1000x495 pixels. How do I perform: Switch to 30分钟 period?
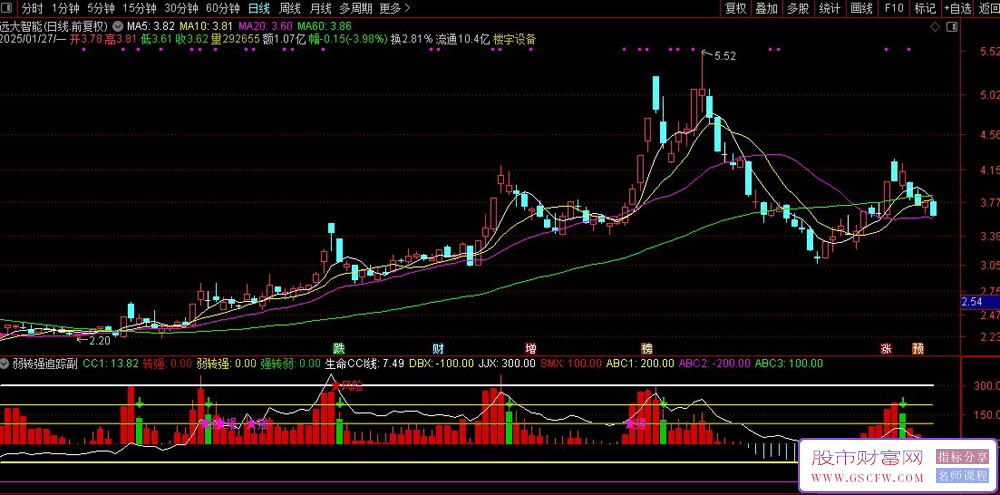pos(181,8)
